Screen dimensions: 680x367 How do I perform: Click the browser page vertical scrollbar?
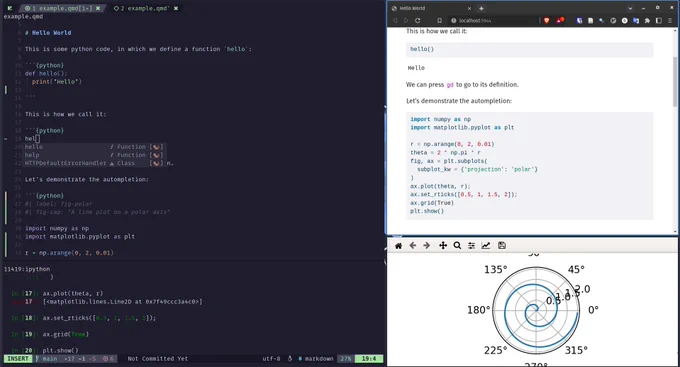pos(675,81)
